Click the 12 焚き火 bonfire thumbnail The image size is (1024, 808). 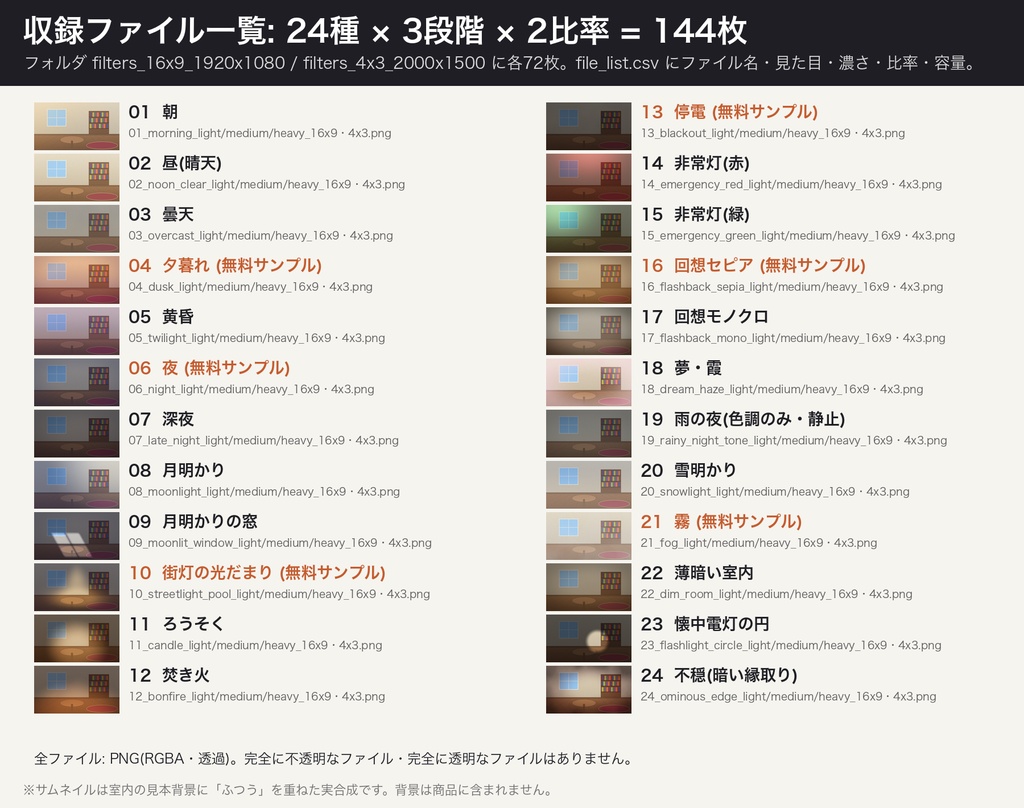click(76, 690)
